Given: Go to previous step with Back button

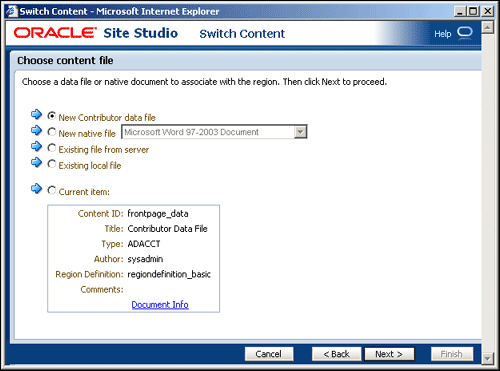Looking at the screenshot, I should 336,354.
